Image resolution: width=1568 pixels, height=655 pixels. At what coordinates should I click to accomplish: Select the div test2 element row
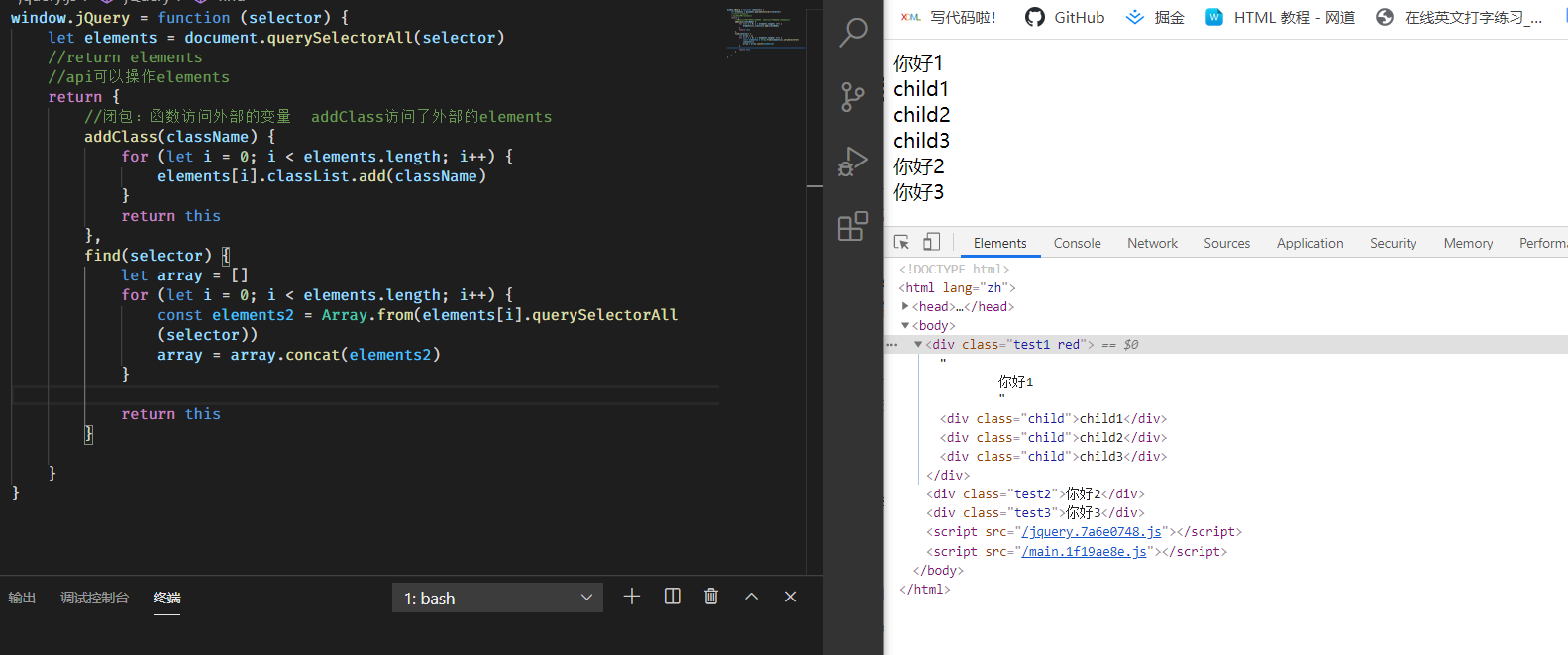[x=1035, y=494]
